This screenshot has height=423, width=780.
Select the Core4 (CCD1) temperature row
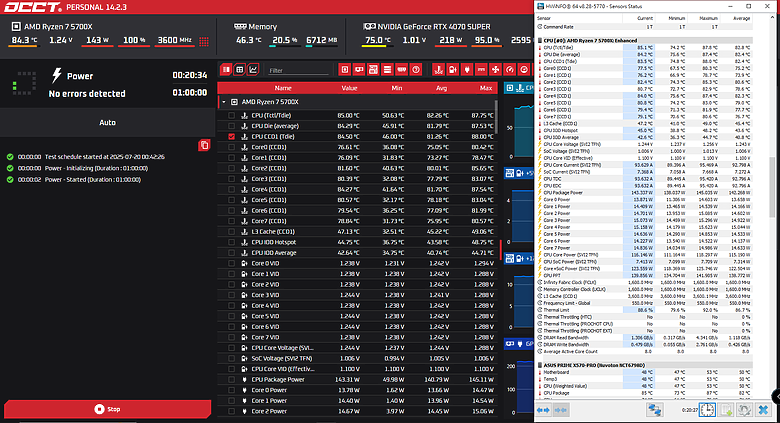(x=357, y=190)
